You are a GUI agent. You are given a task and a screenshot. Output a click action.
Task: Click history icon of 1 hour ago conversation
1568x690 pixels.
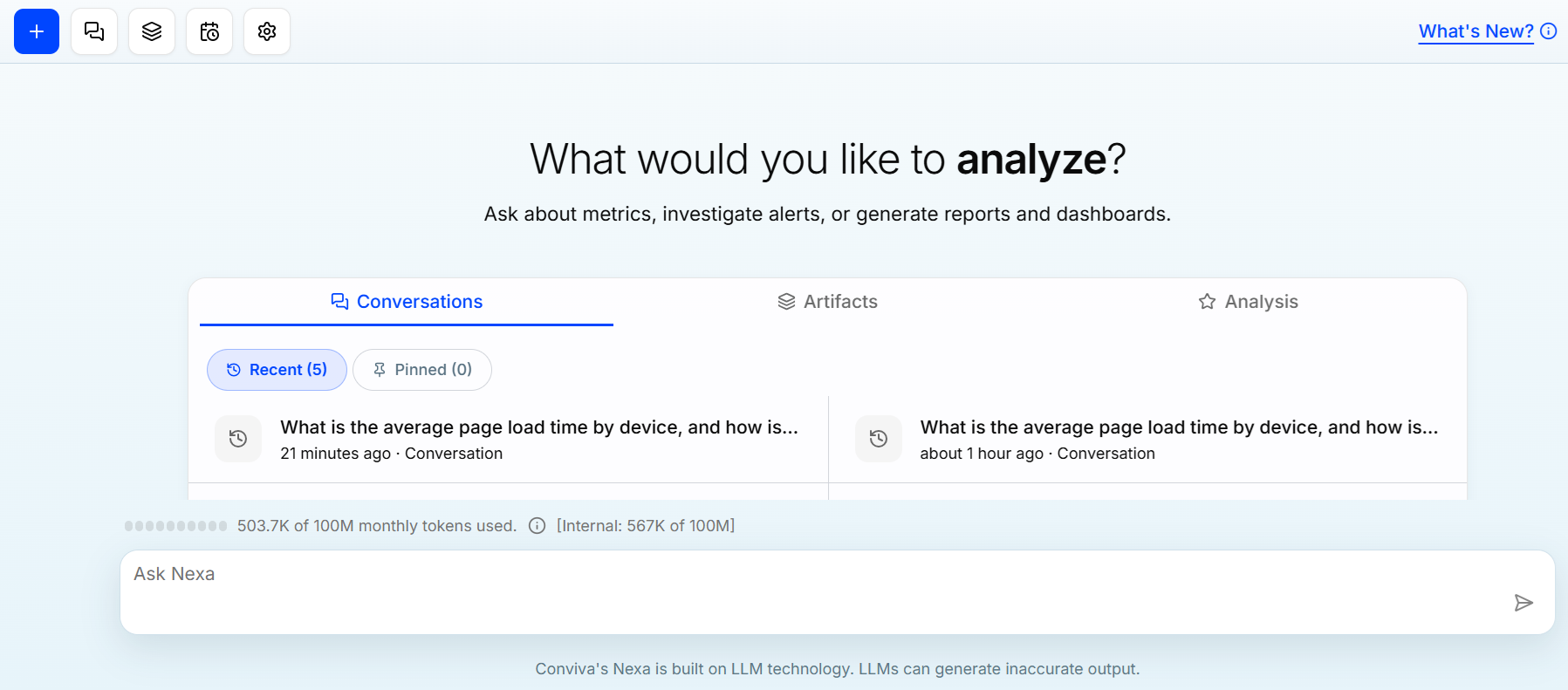click(879, 439)
